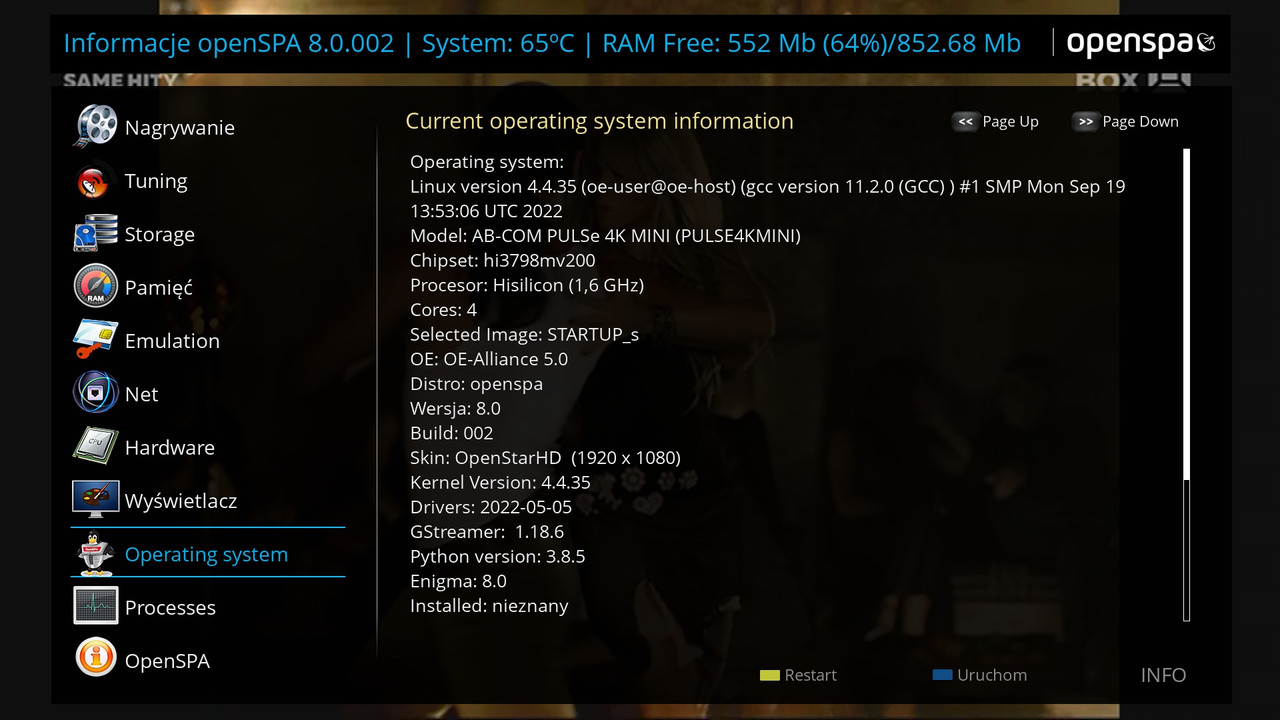Click the Uruchom button label
This screenshot has height=720, width=1280.
pyautogui.click(x=991, y=675)
